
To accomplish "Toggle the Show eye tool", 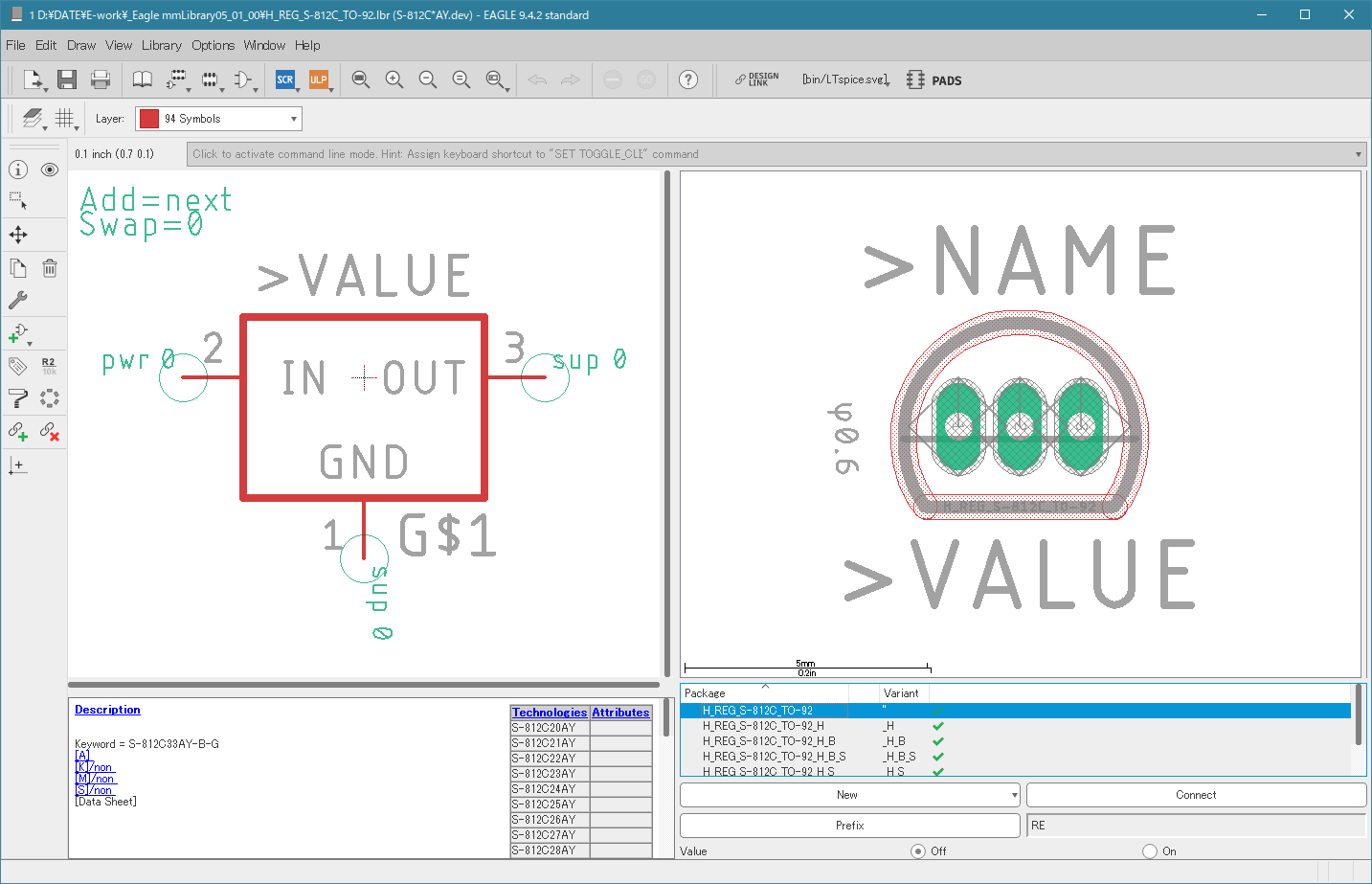I will [50, 170].
